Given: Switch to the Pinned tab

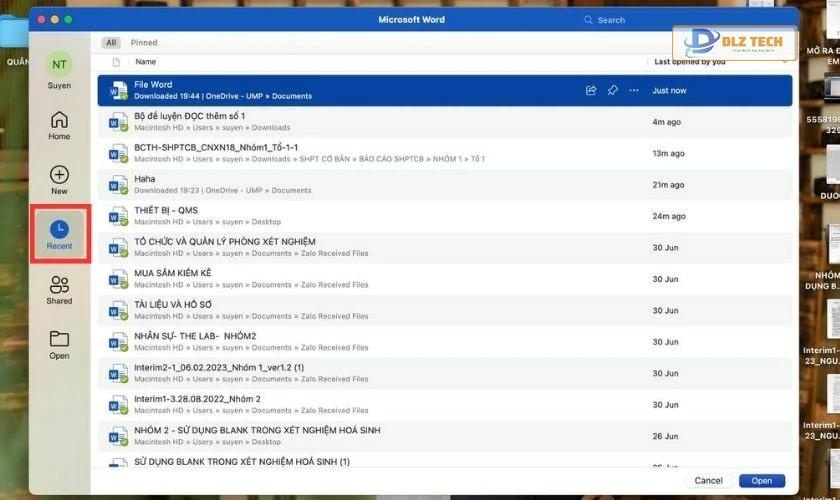Looking at the screenshot, I should click(144, 42).
